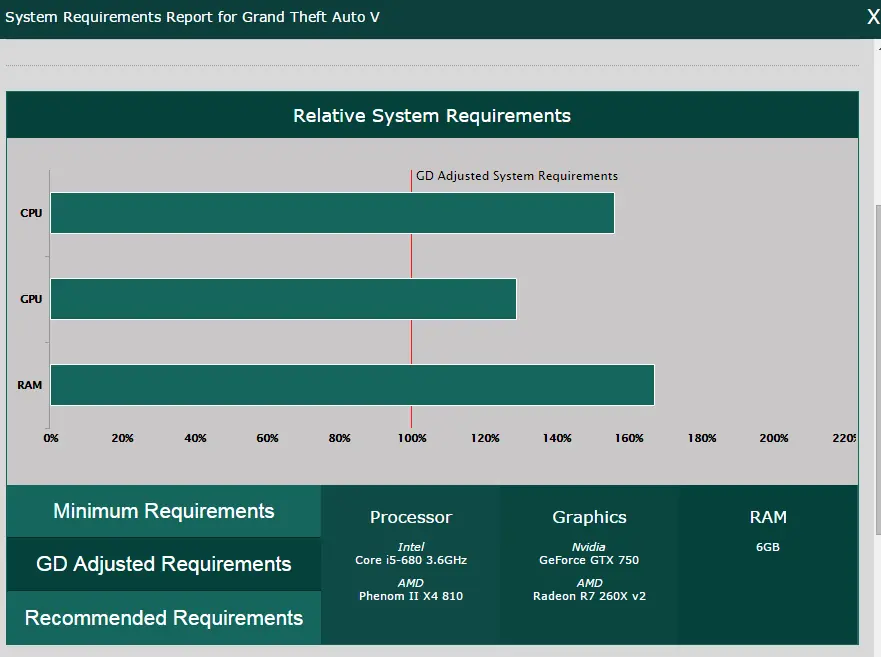
Task: Click the RAM label on the chart's axis
Action: click(x=30, y=385)
